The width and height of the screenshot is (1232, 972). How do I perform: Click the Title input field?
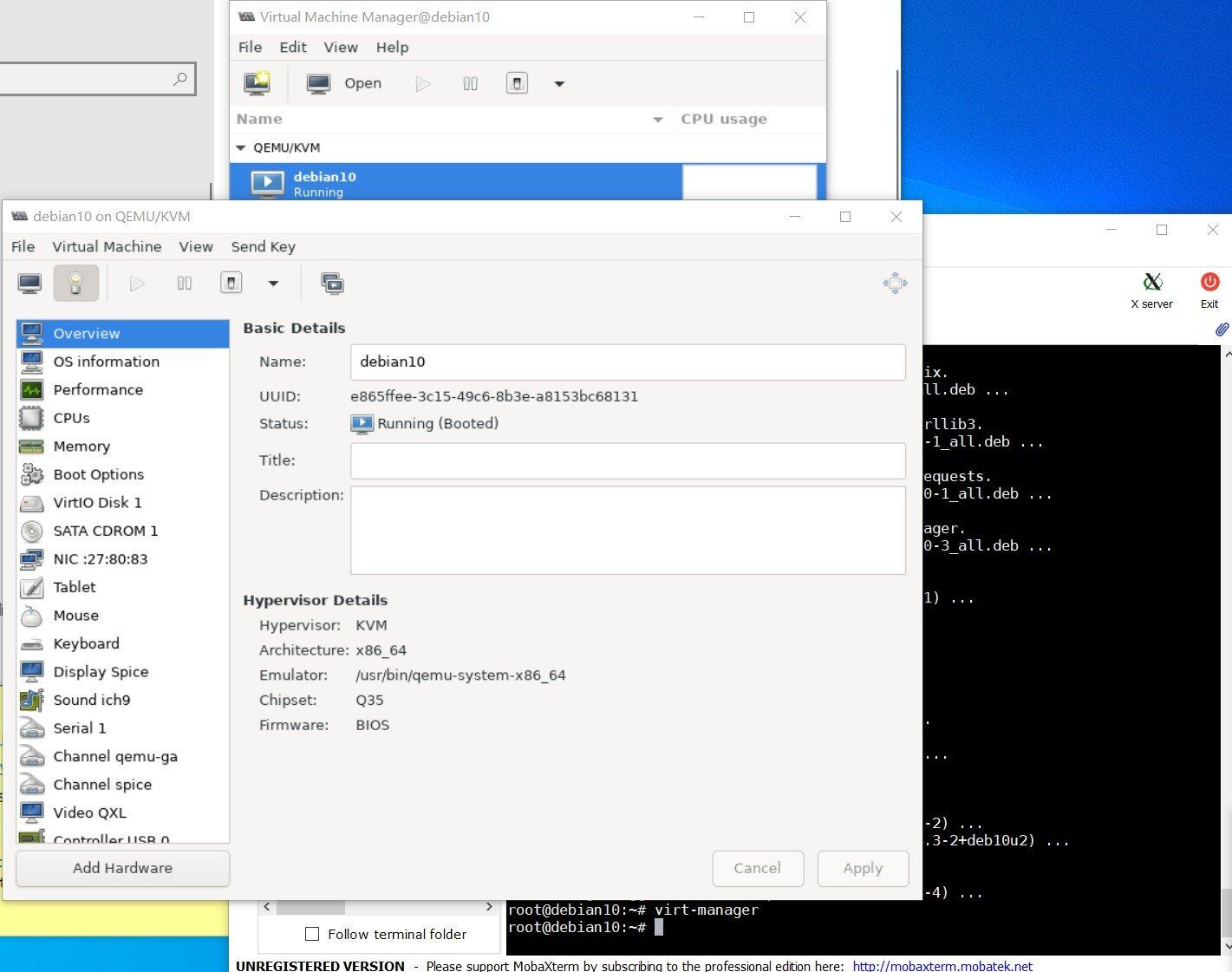[628, 460]
